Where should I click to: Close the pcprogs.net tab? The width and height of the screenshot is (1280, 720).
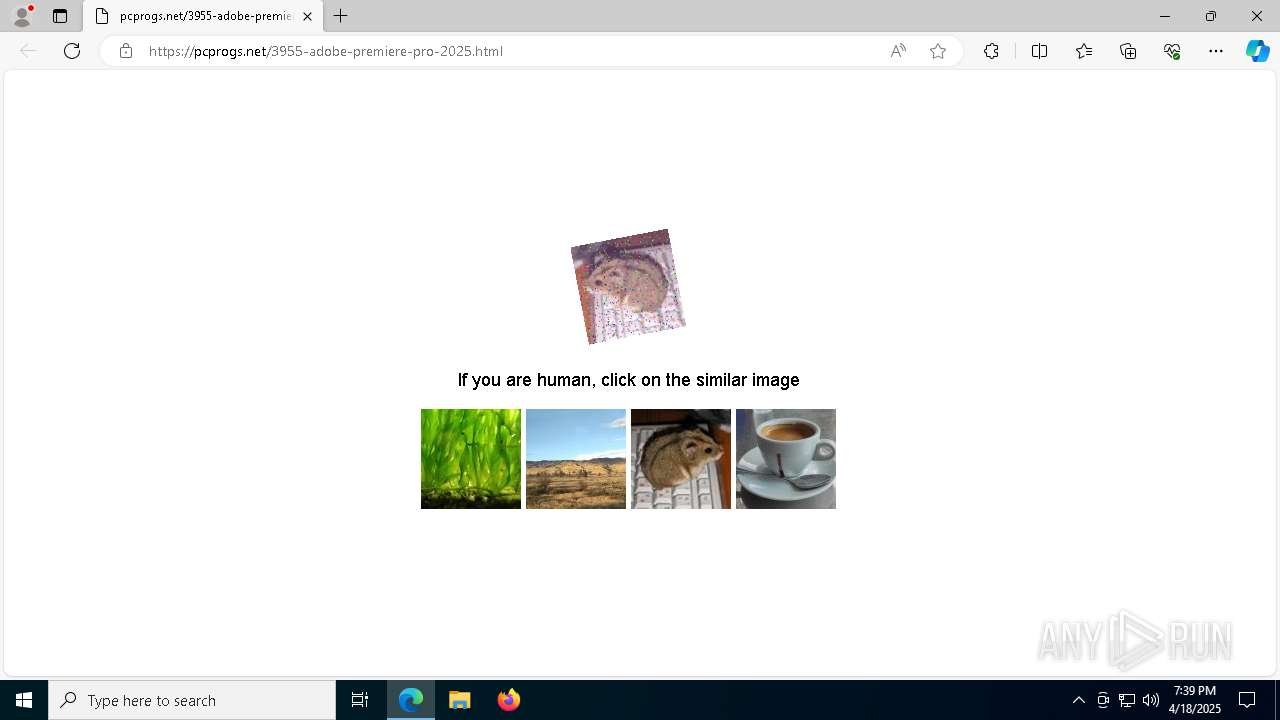[x=307, y=16]
